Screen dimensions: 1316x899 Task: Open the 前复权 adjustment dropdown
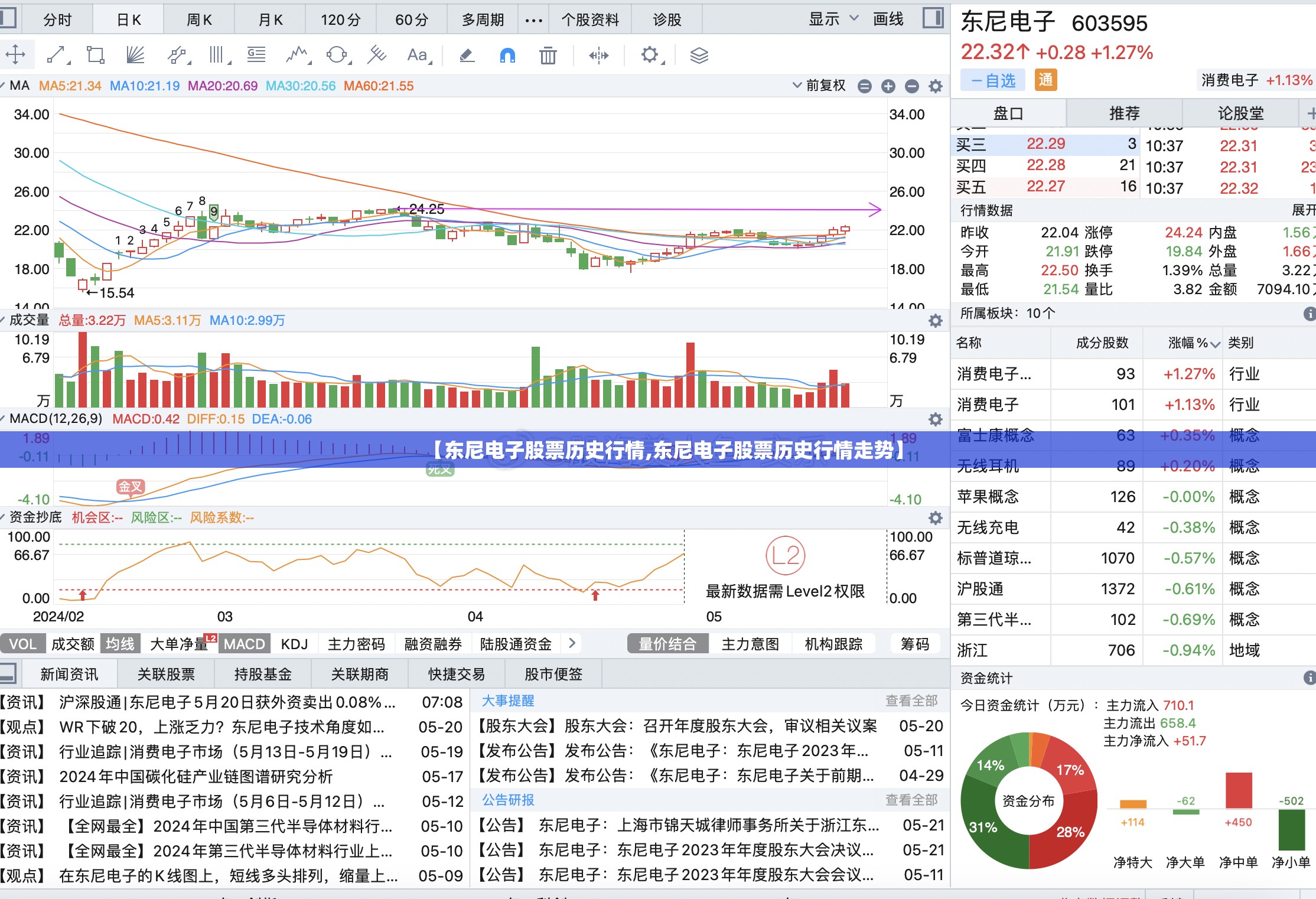819,86
